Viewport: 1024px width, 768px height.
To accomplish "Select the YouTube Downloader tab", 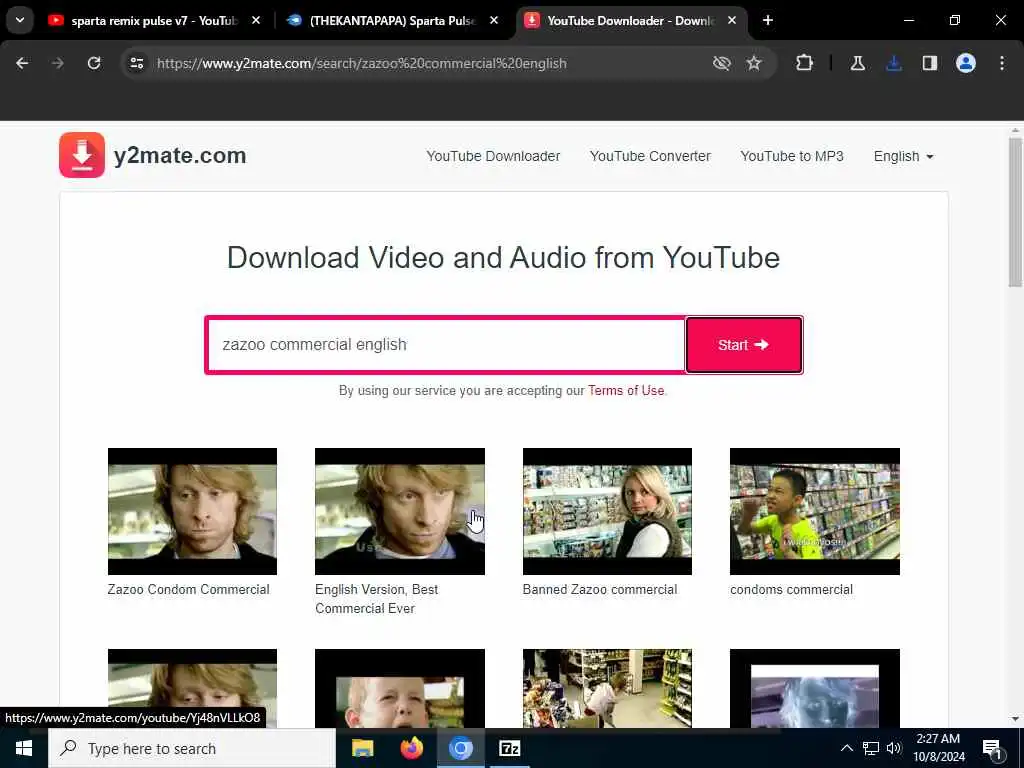I will pos(630,20).
